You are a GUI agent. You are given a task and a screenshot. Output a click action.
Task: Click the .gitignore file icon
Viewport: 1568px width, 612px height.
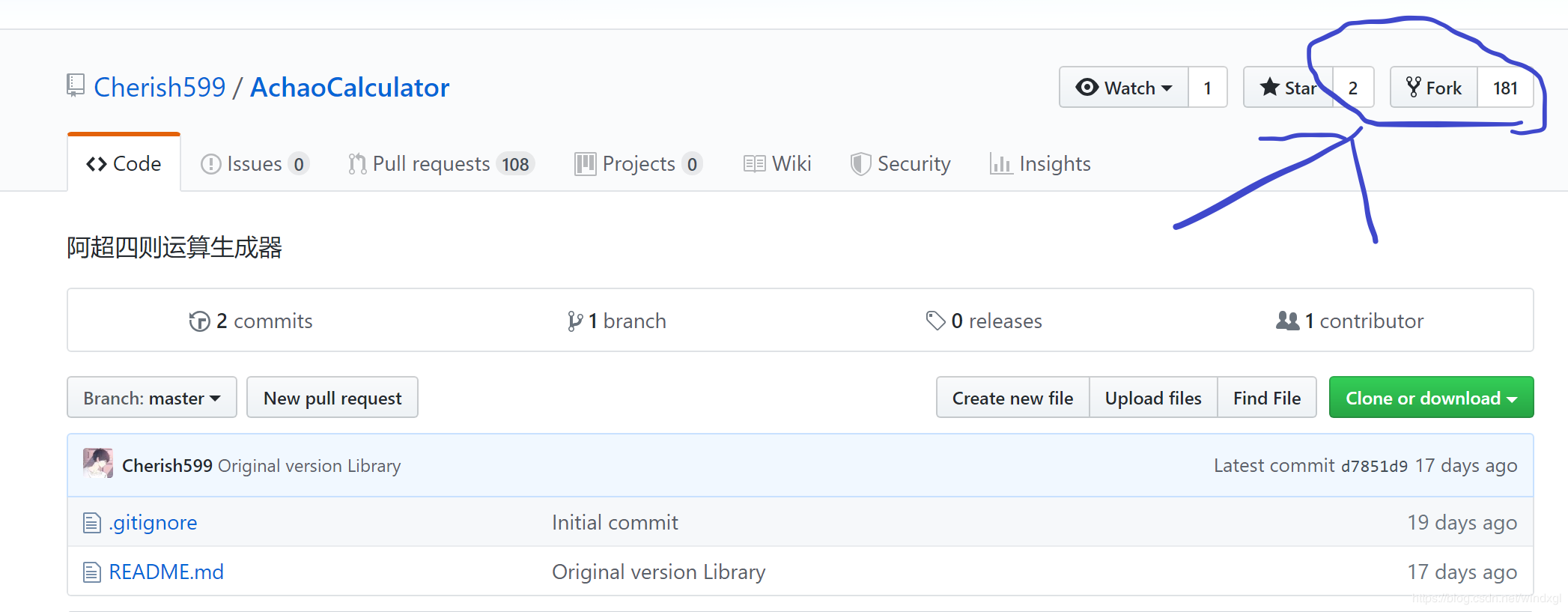pos(91,523)
